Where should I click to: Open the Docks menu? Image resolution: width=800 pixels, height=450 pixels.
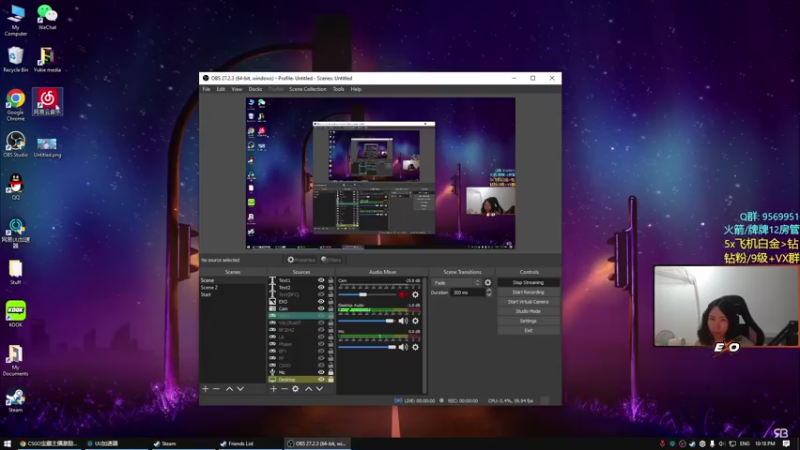click(255, 89)
